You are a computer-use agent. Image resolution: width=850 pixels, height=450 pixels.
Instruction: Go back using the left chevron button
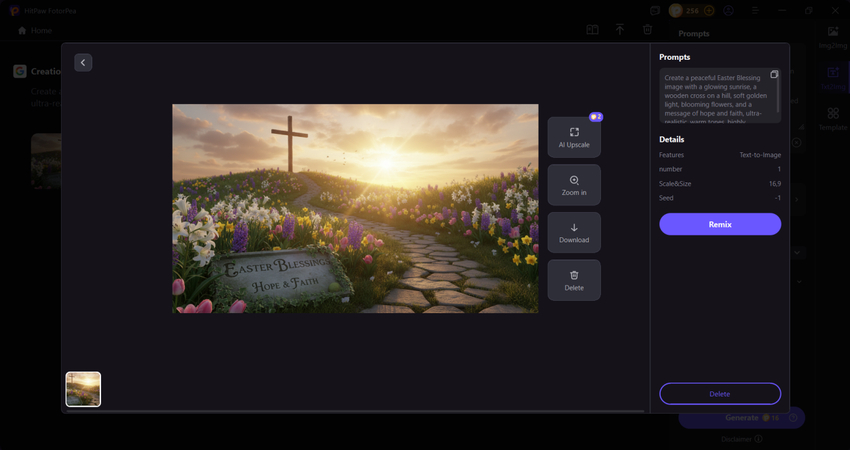click(x=83, y=63)
